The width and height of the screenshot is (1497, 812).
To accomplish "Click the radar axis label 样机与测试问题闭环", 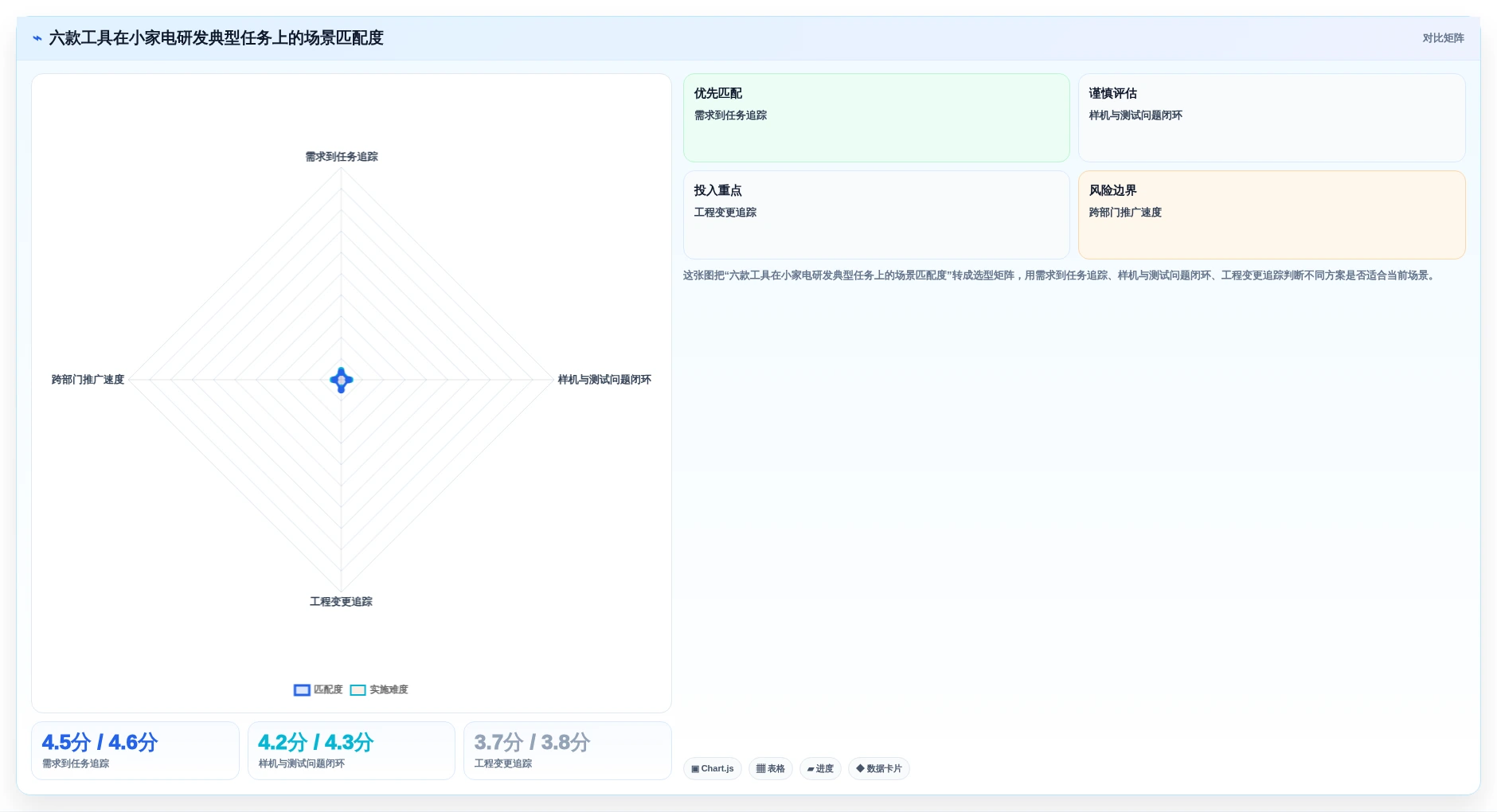I will (x=604, y=380).
